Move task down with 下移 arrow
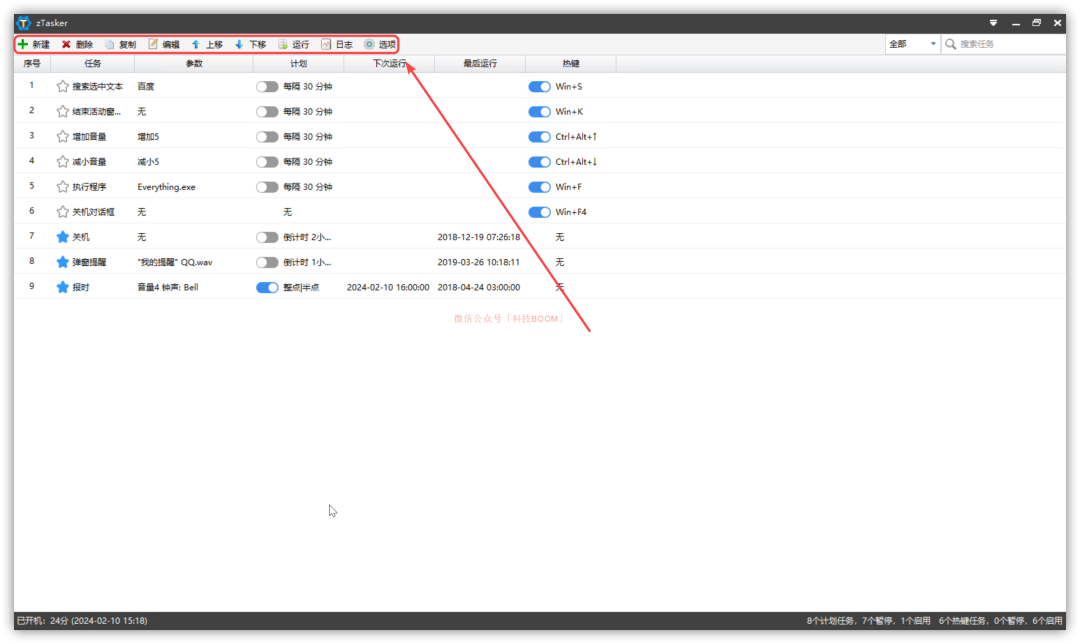 pyautogui.click(x=239, y=44)
